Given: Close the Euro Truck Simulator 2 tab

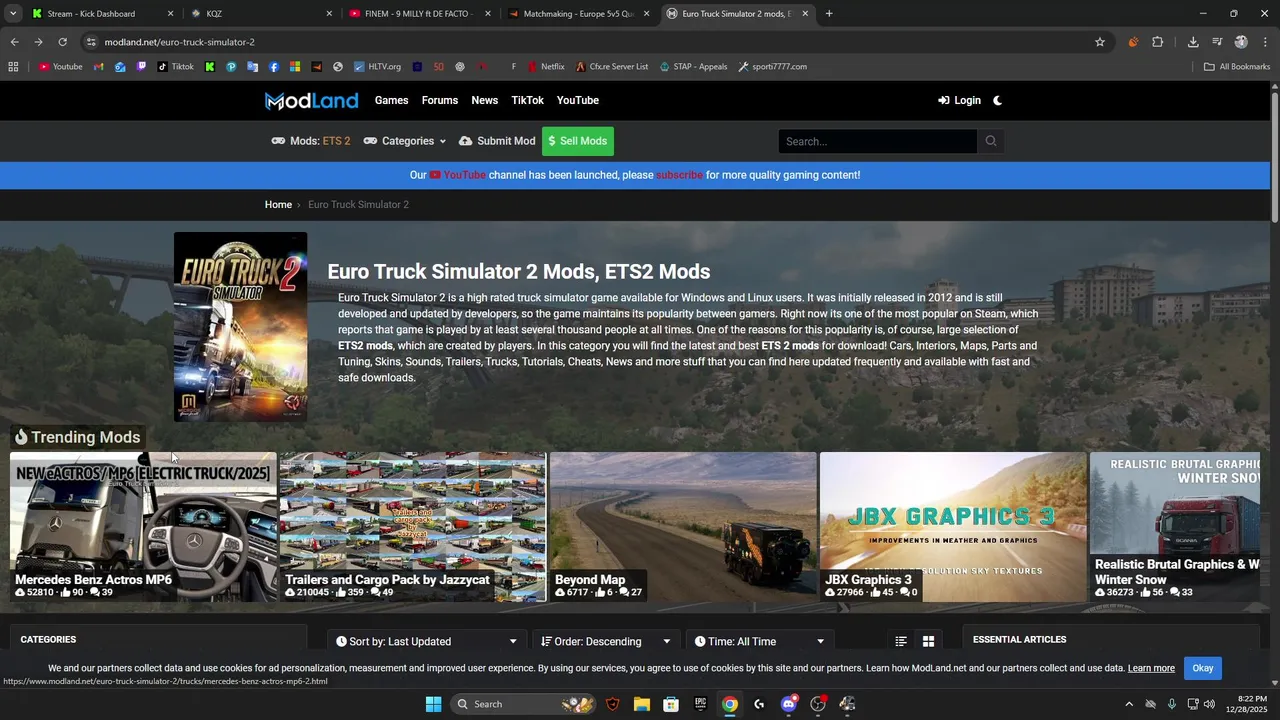Looking at the screenshot, I should 805,14.
